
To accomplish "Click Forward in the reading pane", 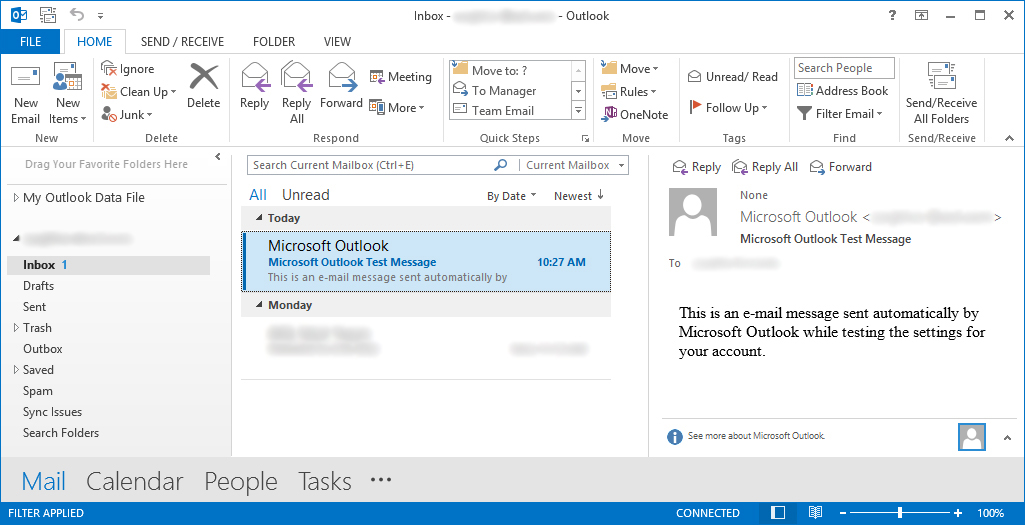I will point(841,167).
